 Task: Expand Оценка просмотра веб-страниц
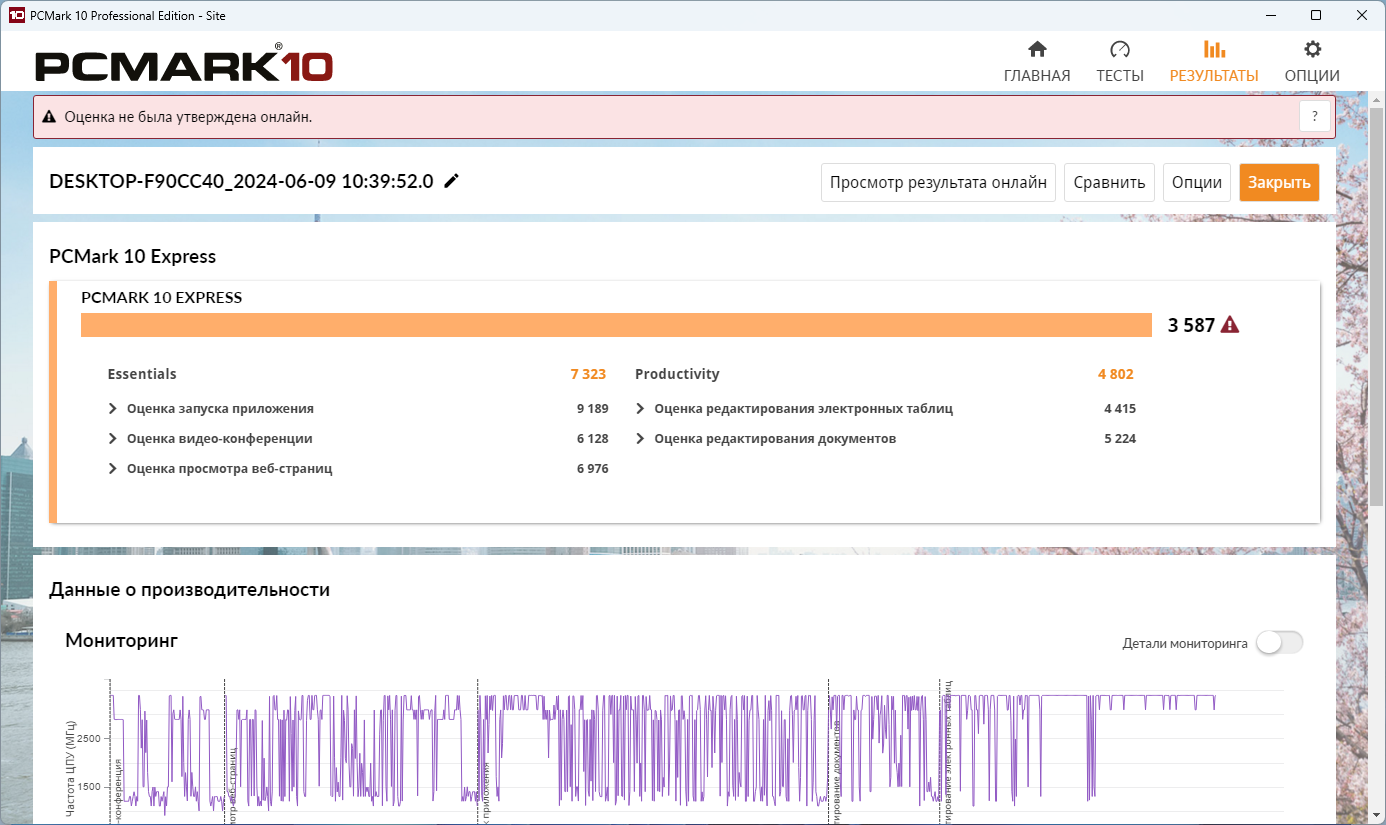coord(113,469)
